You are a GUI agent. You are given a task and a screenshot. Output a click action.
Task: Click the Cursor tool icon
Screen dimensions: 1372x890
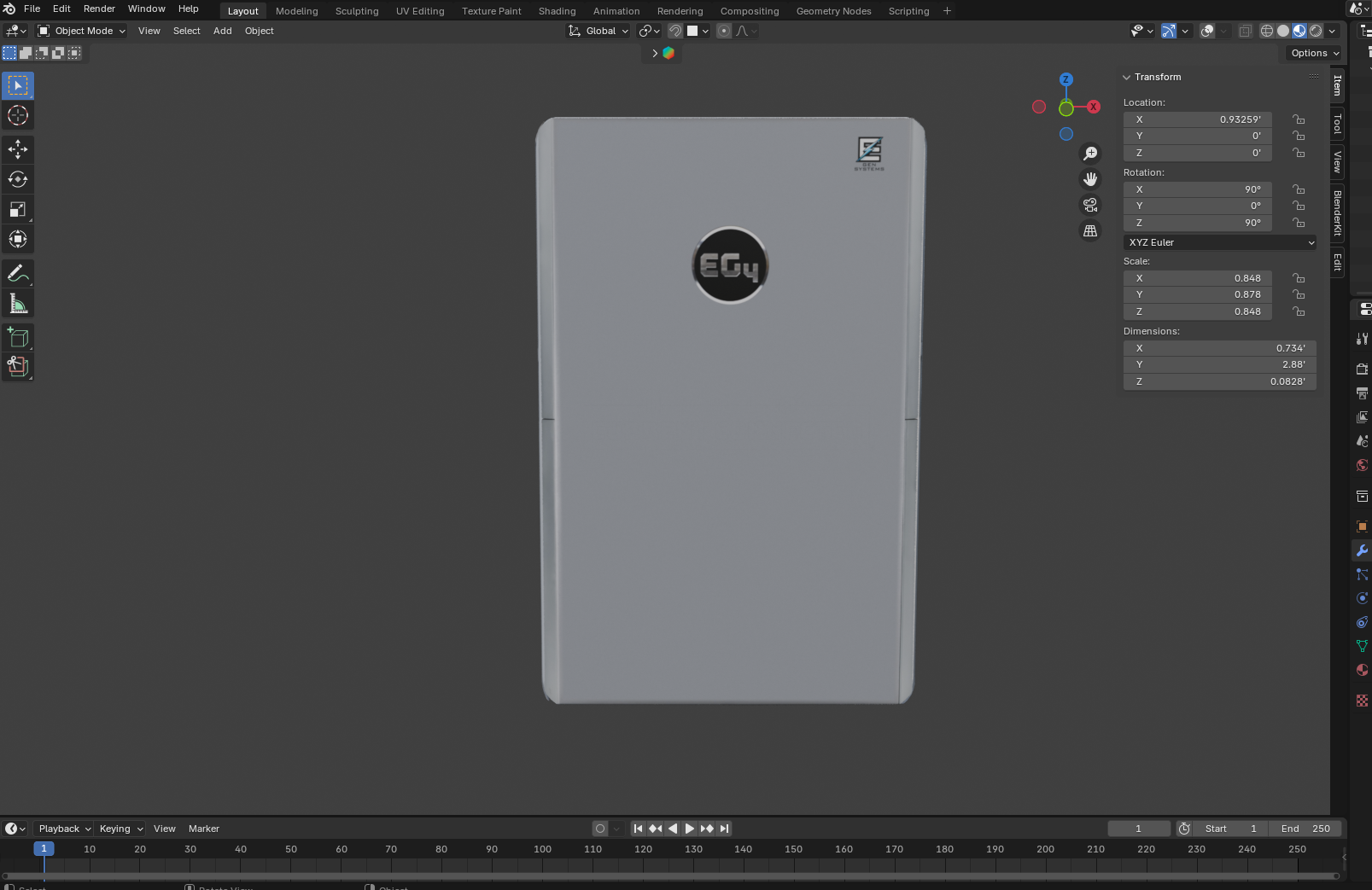tap(18, 115)
